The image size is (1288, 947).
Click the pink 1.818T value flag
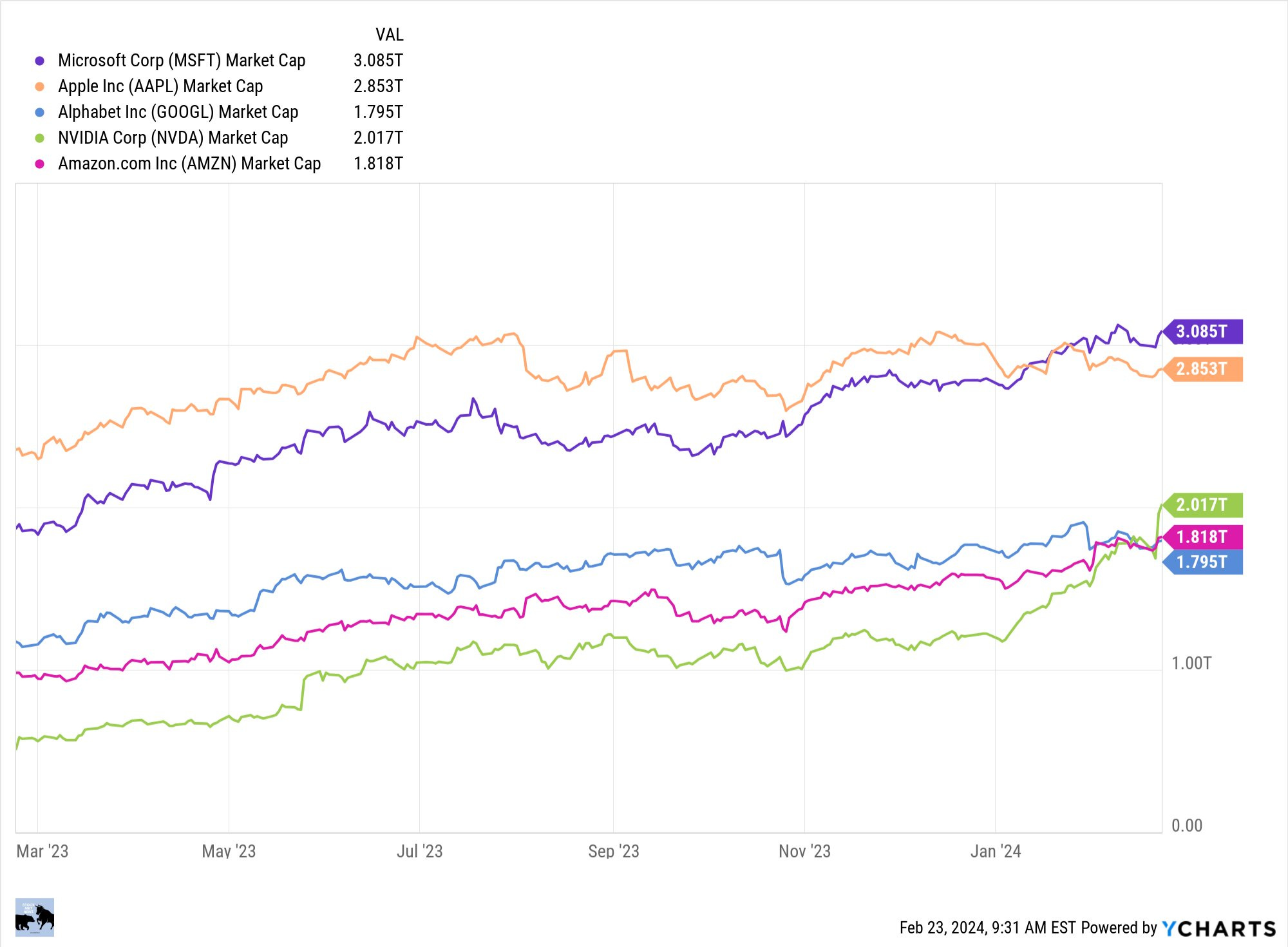tap(1203, 537)
